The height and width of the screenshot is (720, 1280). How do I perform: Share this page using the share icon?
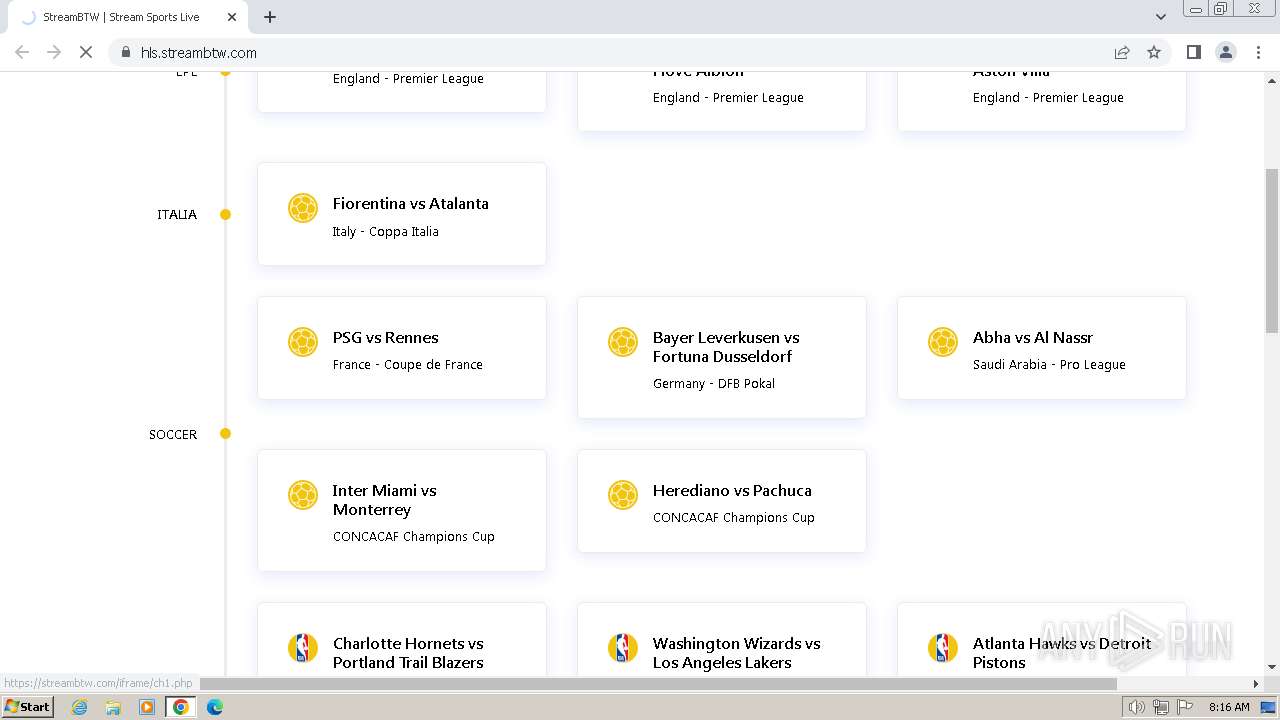[x=1122, y=52]
